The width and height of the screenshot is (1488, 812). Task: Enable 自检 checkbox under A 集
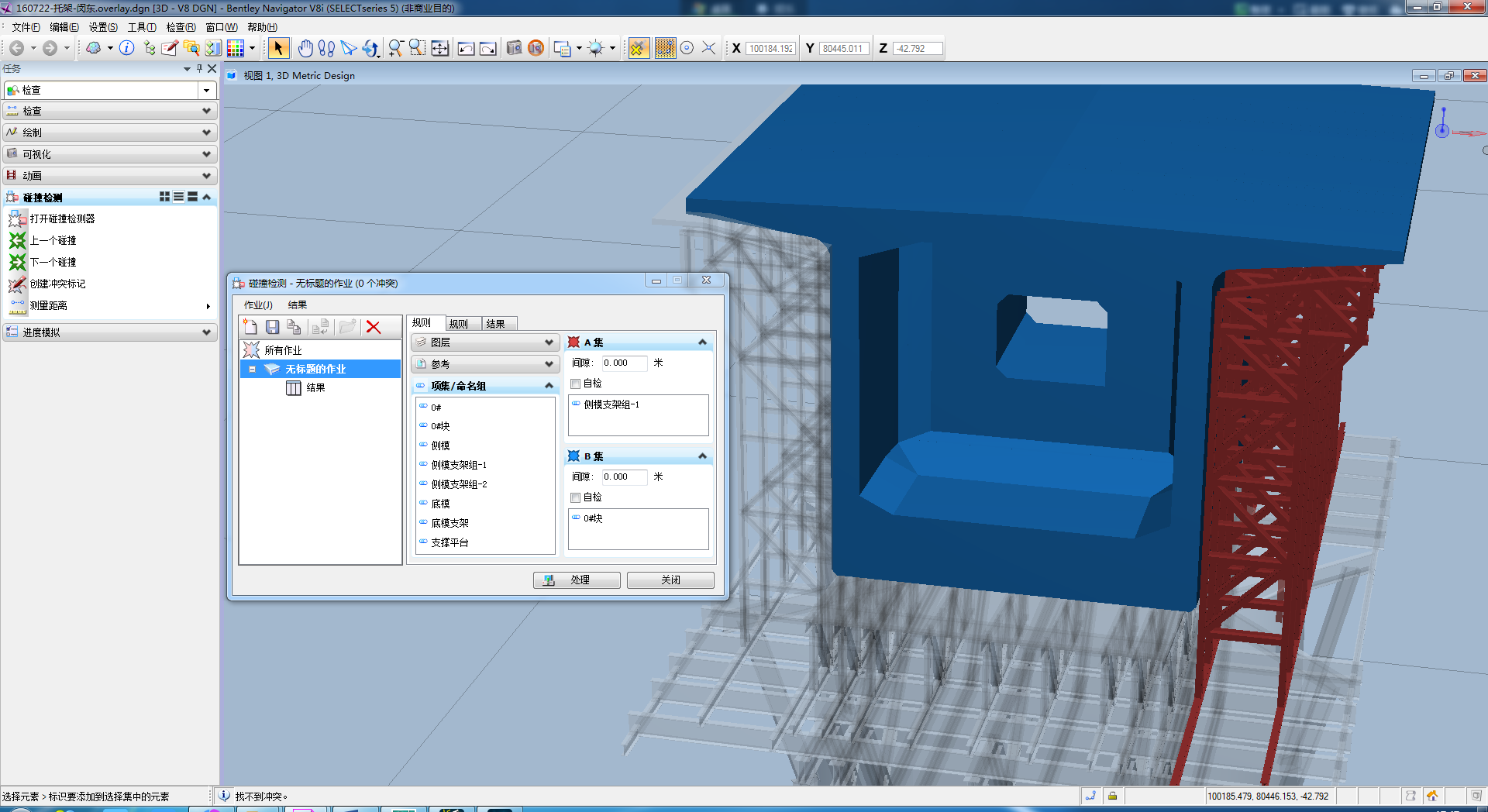pos(576,384)
